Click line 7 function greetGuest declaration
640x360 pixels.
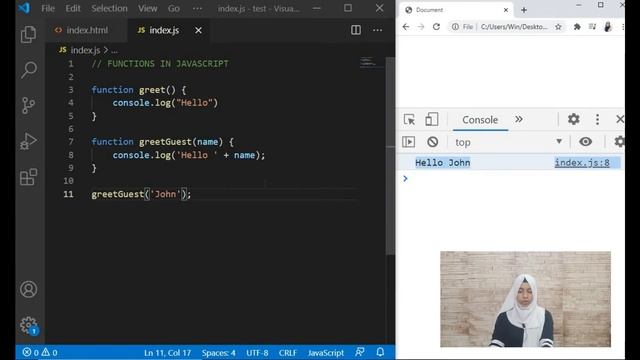[162, 142]
